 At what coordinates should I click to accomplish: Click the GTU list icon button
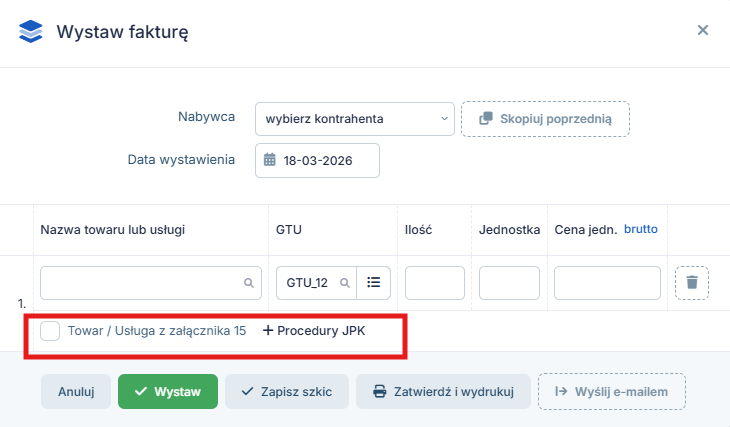pyautogui.click(x=374, y=283)
